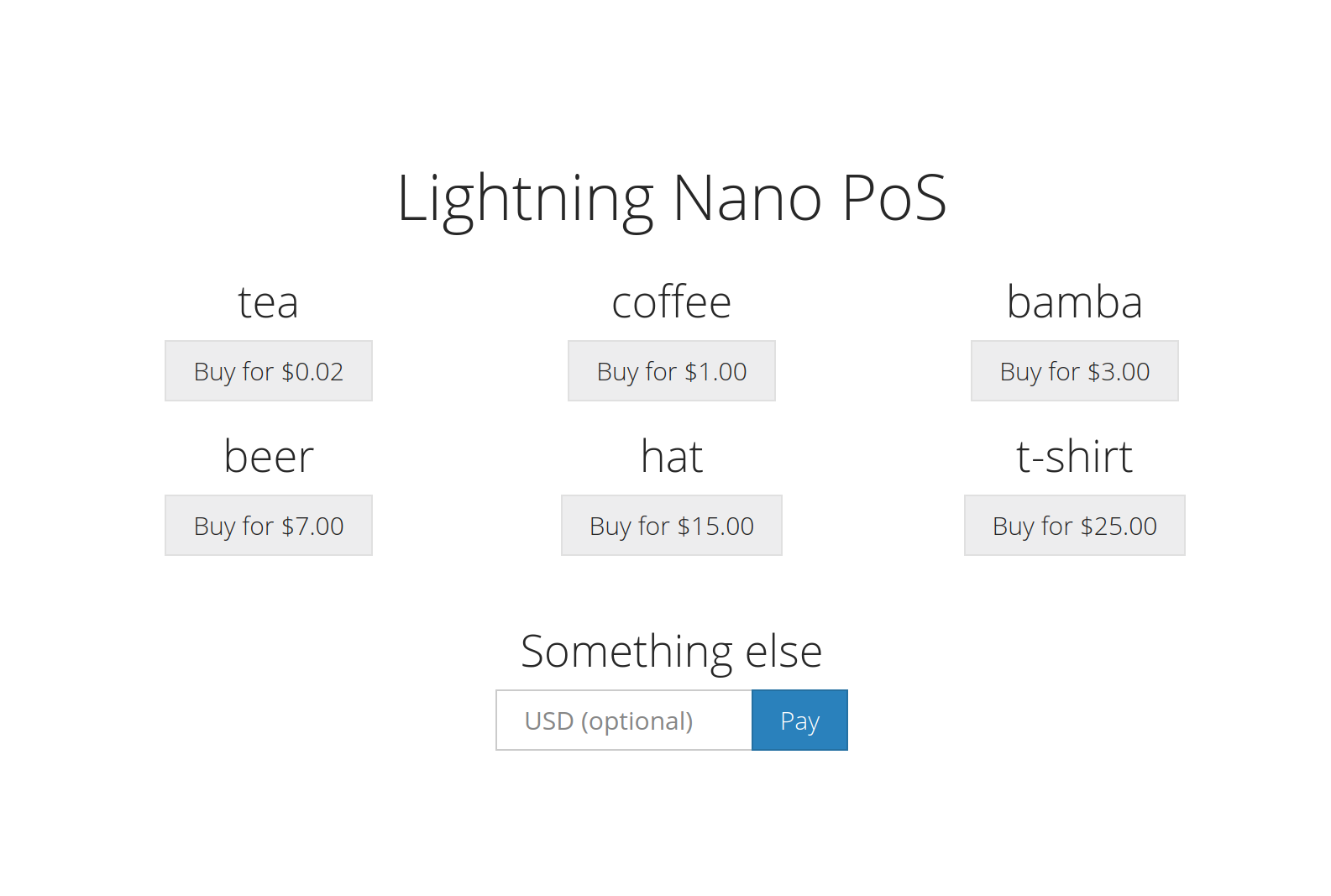Click the Buy for $1.00 coffee button
The image size is (1331, 896).
[672, 371]
